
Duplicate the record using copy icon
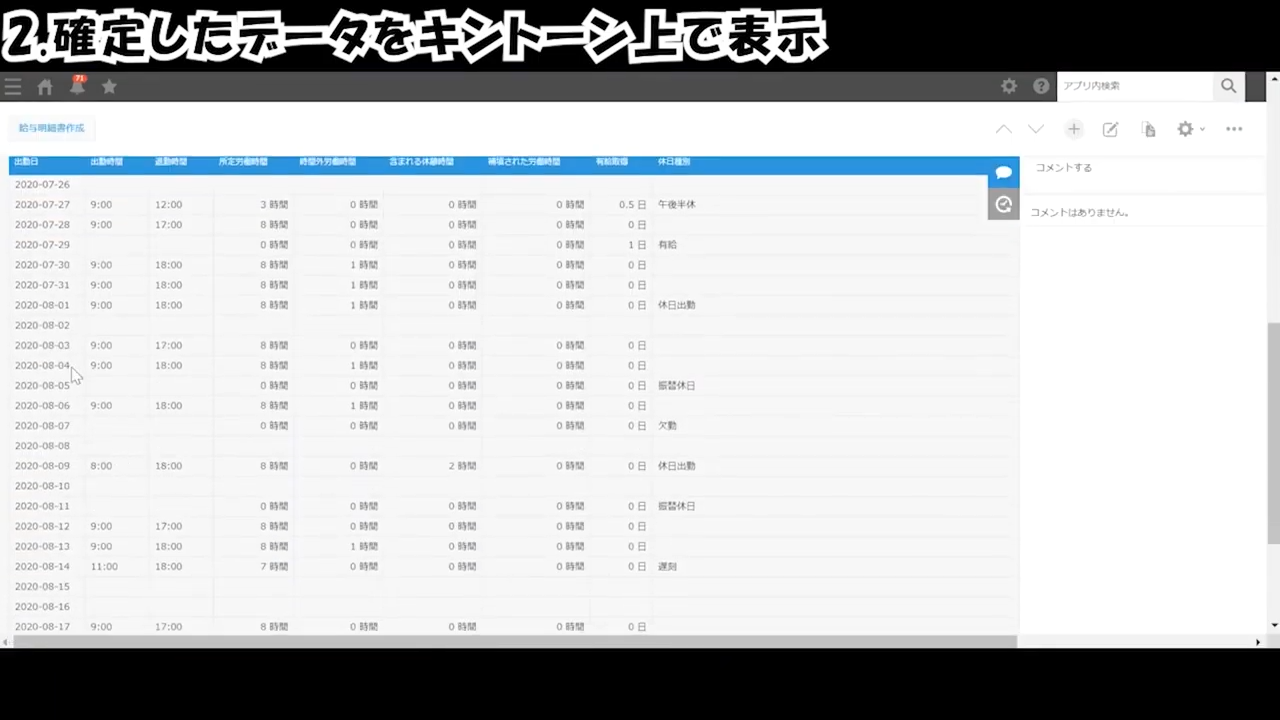(x=1148, y=129)
